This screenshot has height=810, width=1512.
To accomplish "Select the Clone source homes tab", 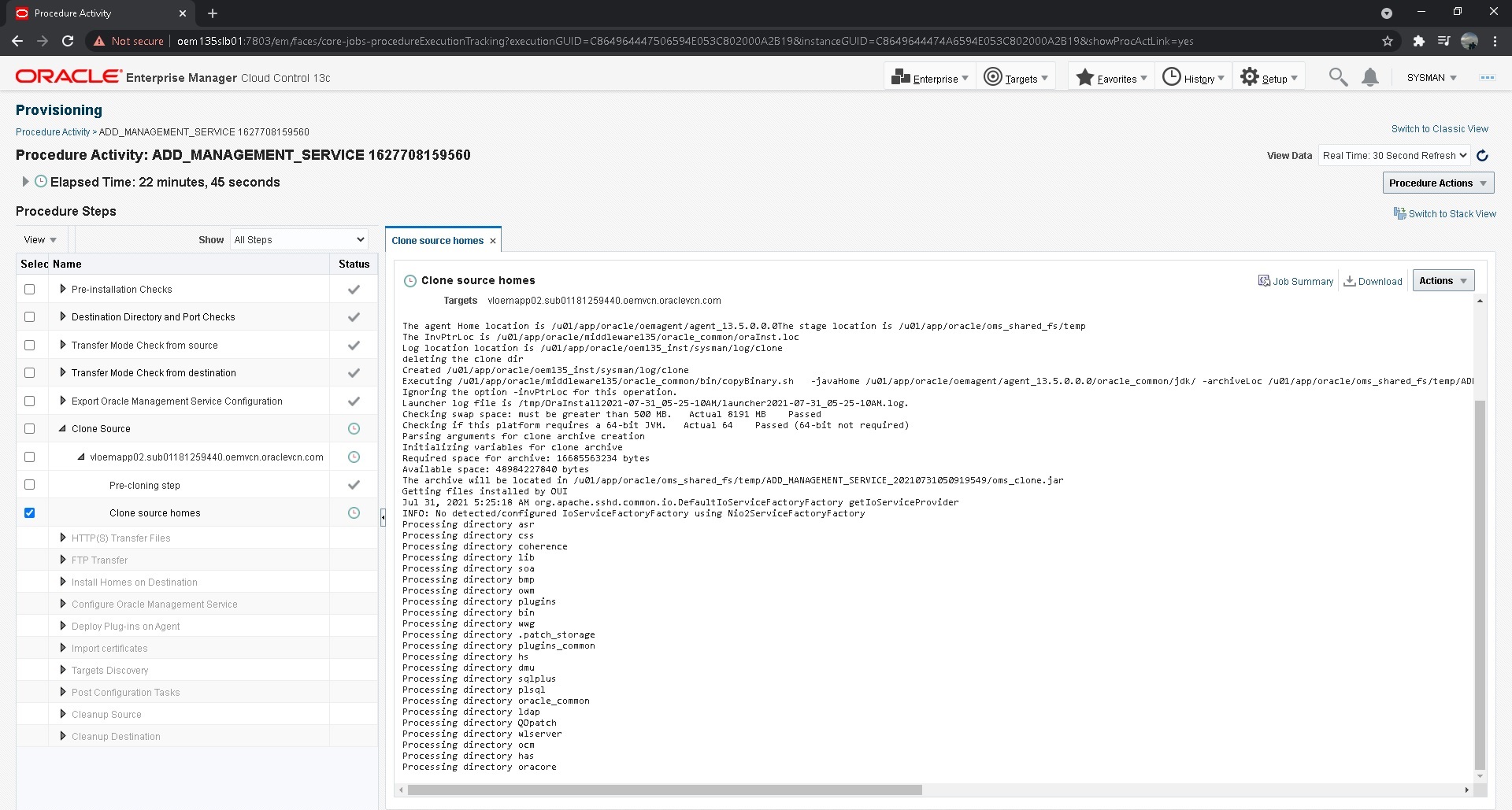I will [x=438, y=240].
